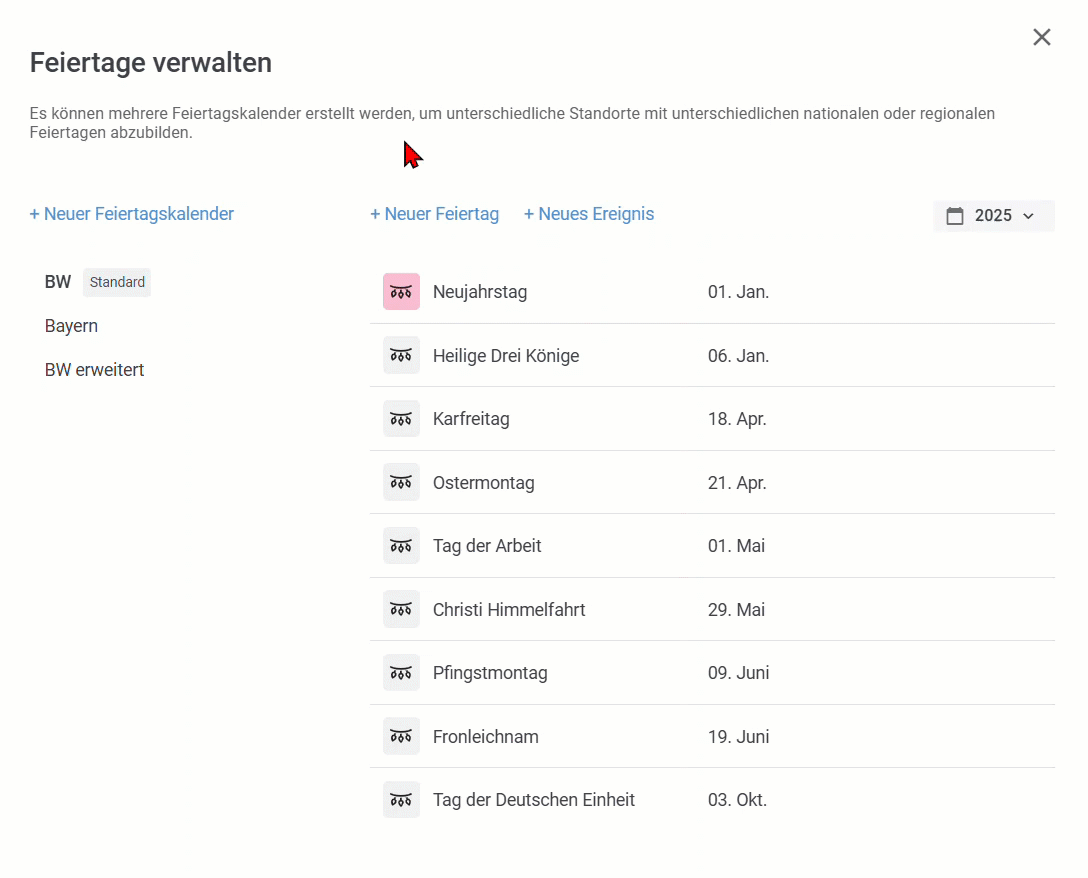Open the Karfreitag date 18. Apr.
Viewport: 1088px width, 878px height.
(737, 419)
